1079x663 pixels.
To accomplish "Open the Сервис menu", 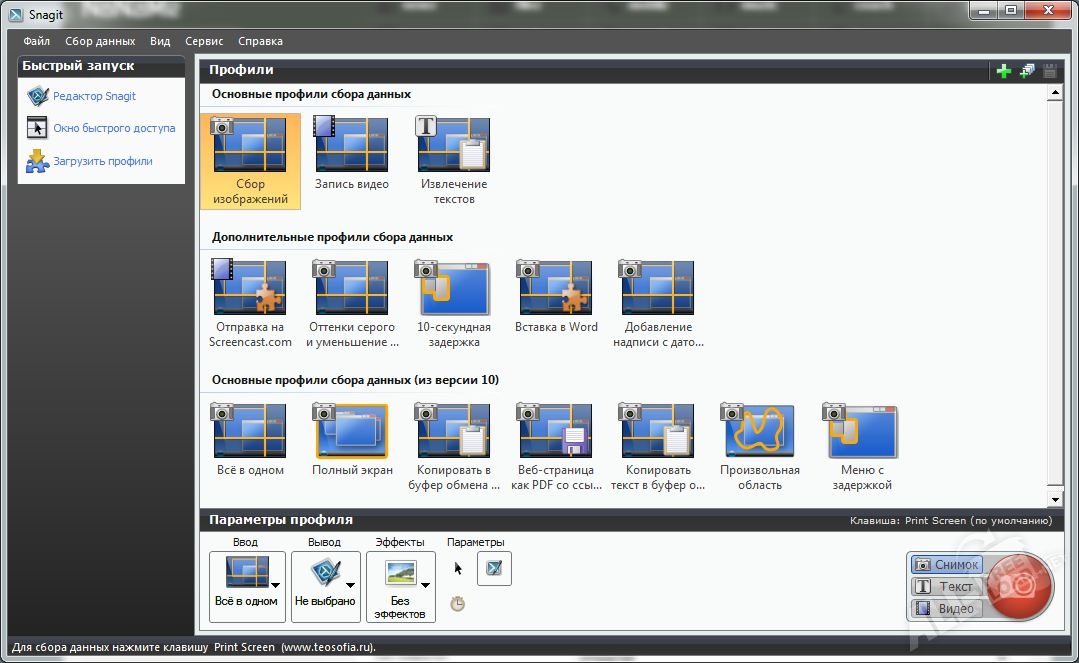I will [x=204, y=41].
